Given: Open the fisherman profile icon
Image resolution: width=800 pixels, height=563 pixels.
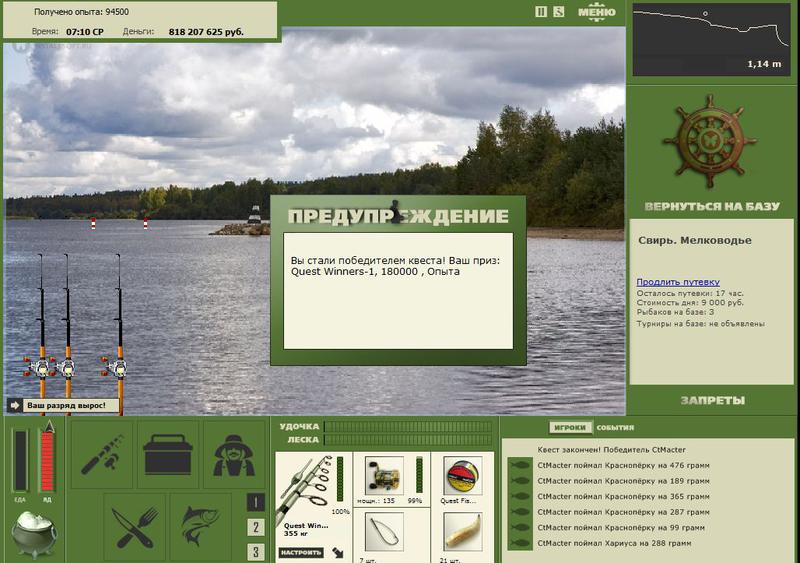Looking at the screenshot, I should 234,453.
